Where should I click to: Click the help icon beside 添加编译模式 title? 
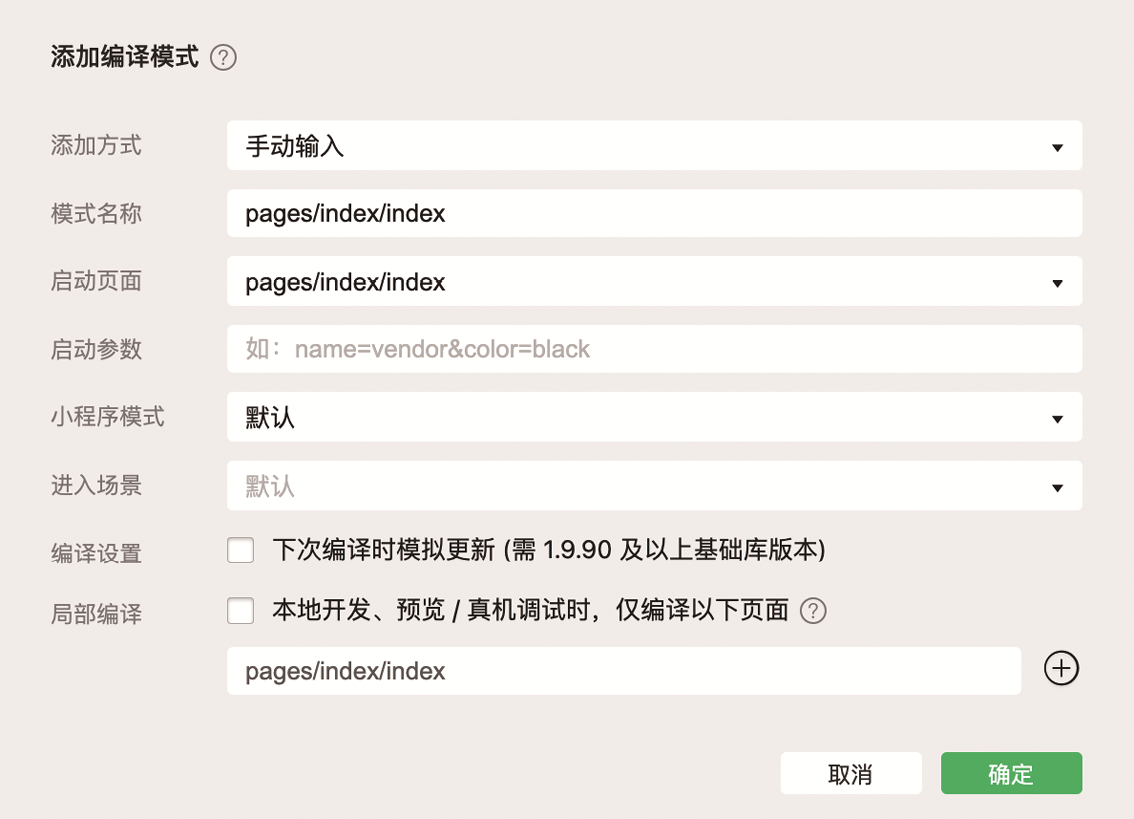pos(223,57)
